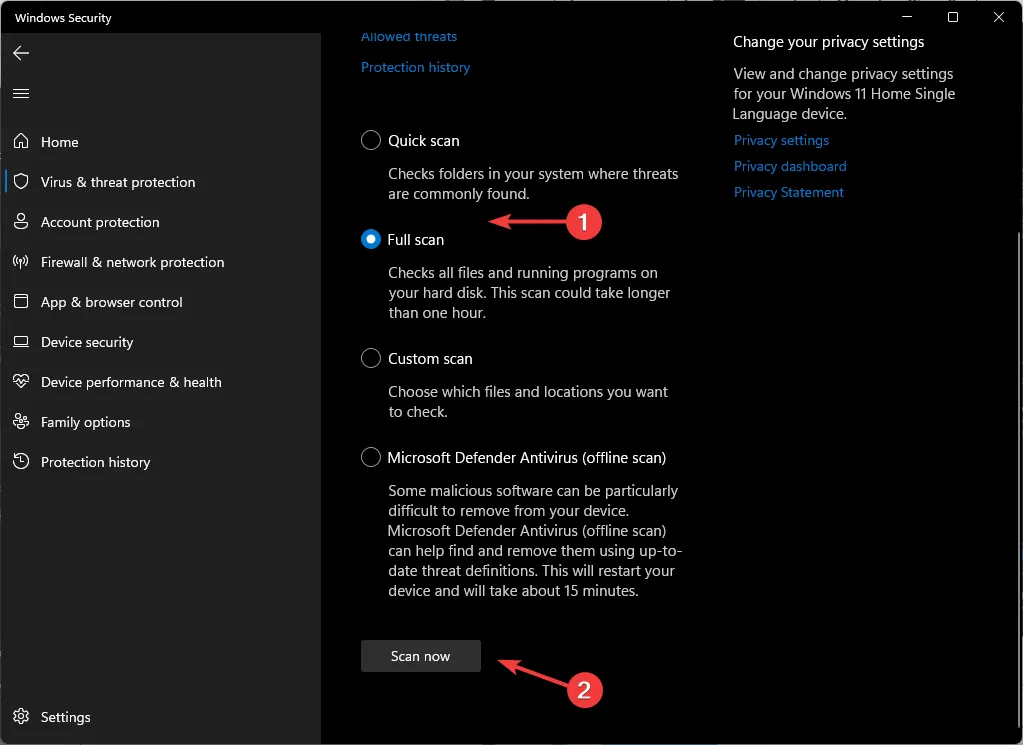Click the Windows Security window title
The image size is (1023, 745).
[63, 18]
